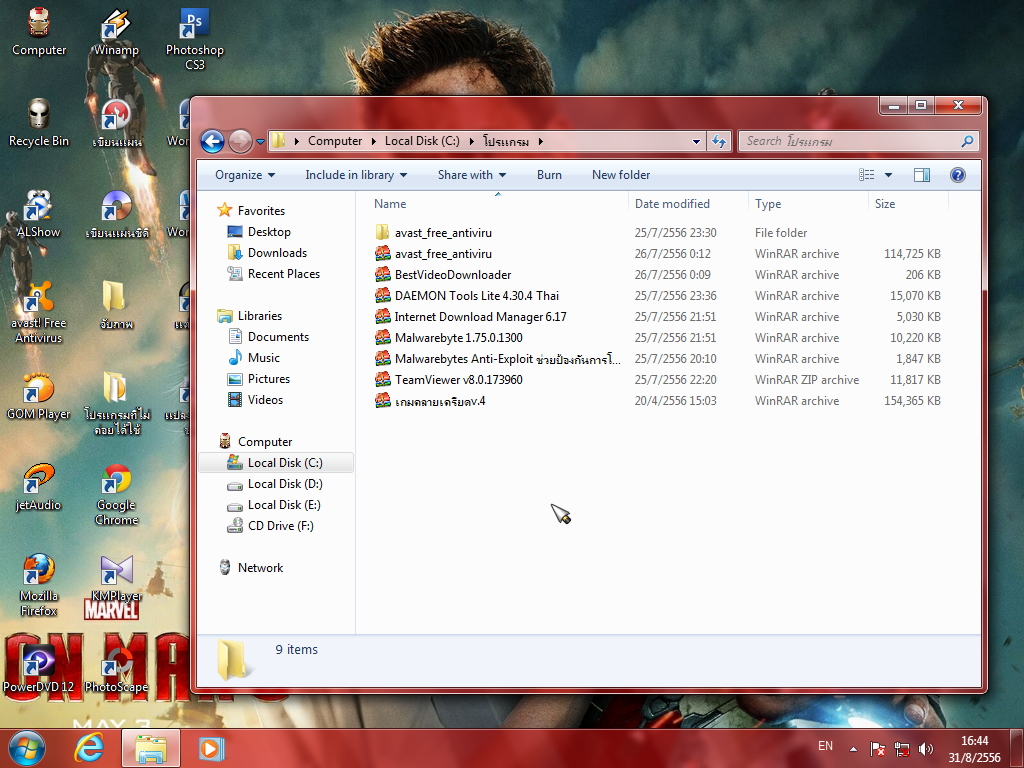Viewport: 1024px width, 768px height.
Task: Expand the arrow after Local Disk (C:) breadcrumb
Action: coord(472,141)
